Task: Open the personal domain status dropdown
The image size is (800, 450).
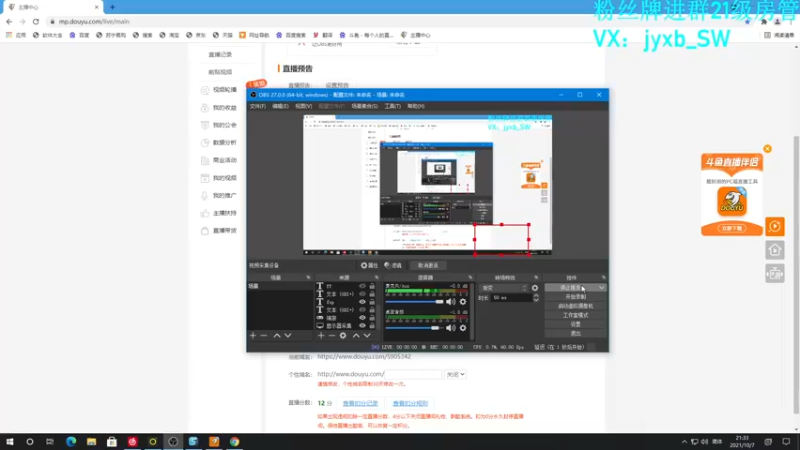Action: coord(455,374)
